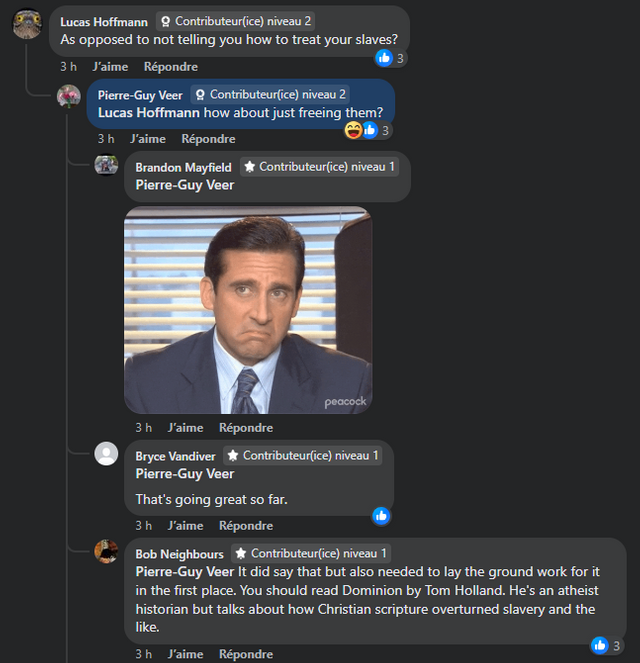Open Bryce Vandiver's default gray avatar
The image size is (640, 663).
(x=106, y=454)
